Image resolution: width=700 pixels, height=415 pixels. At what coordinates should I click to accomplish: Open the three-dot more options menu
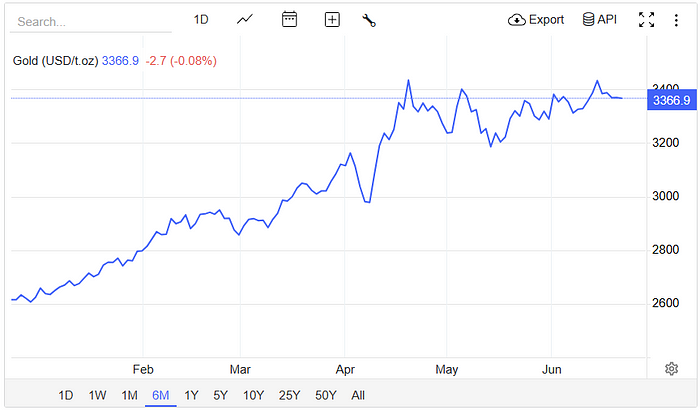676,20
